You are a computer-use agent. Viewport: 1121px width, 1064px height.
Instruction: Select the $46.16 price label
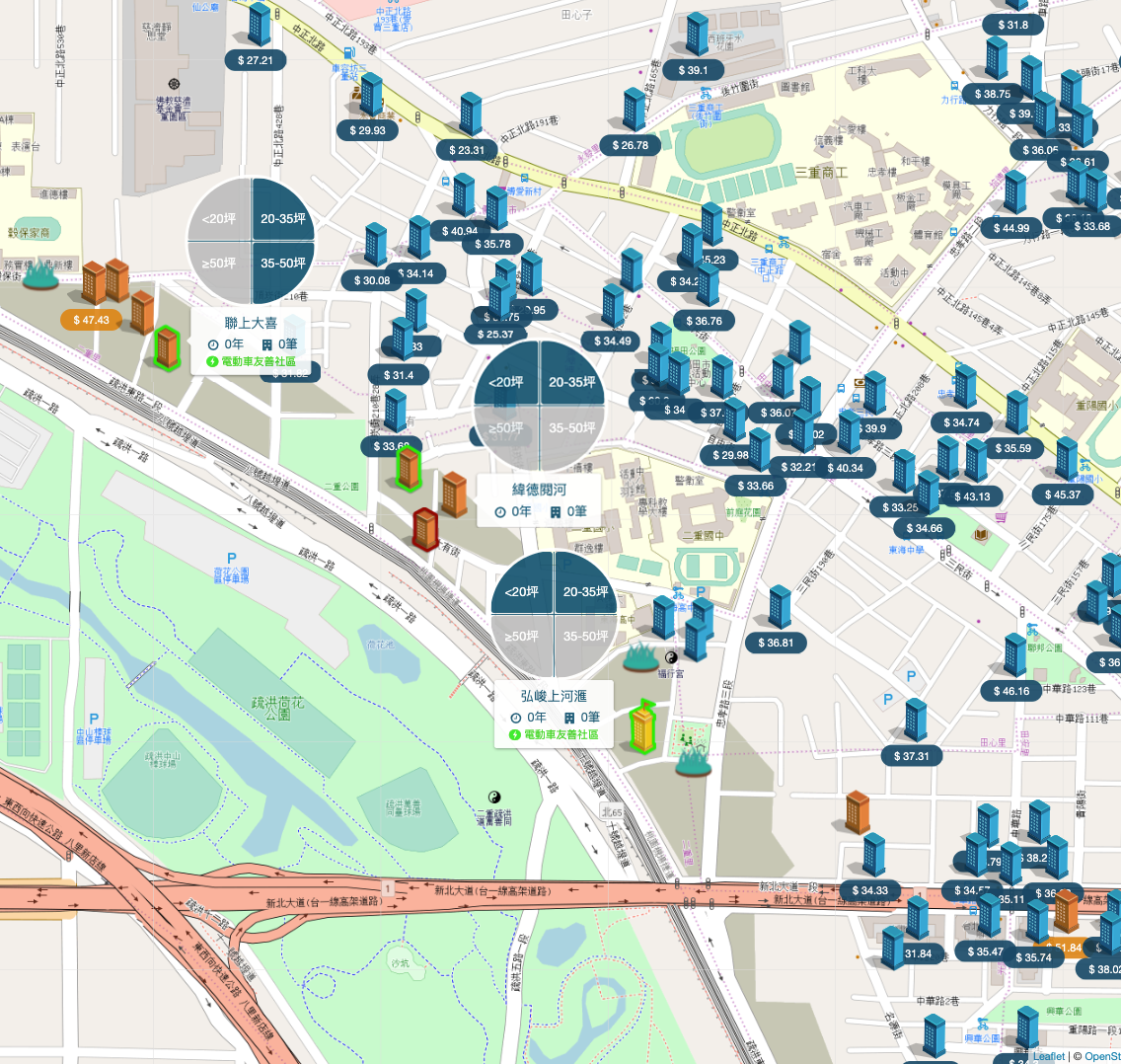[x=1010, y=691]
